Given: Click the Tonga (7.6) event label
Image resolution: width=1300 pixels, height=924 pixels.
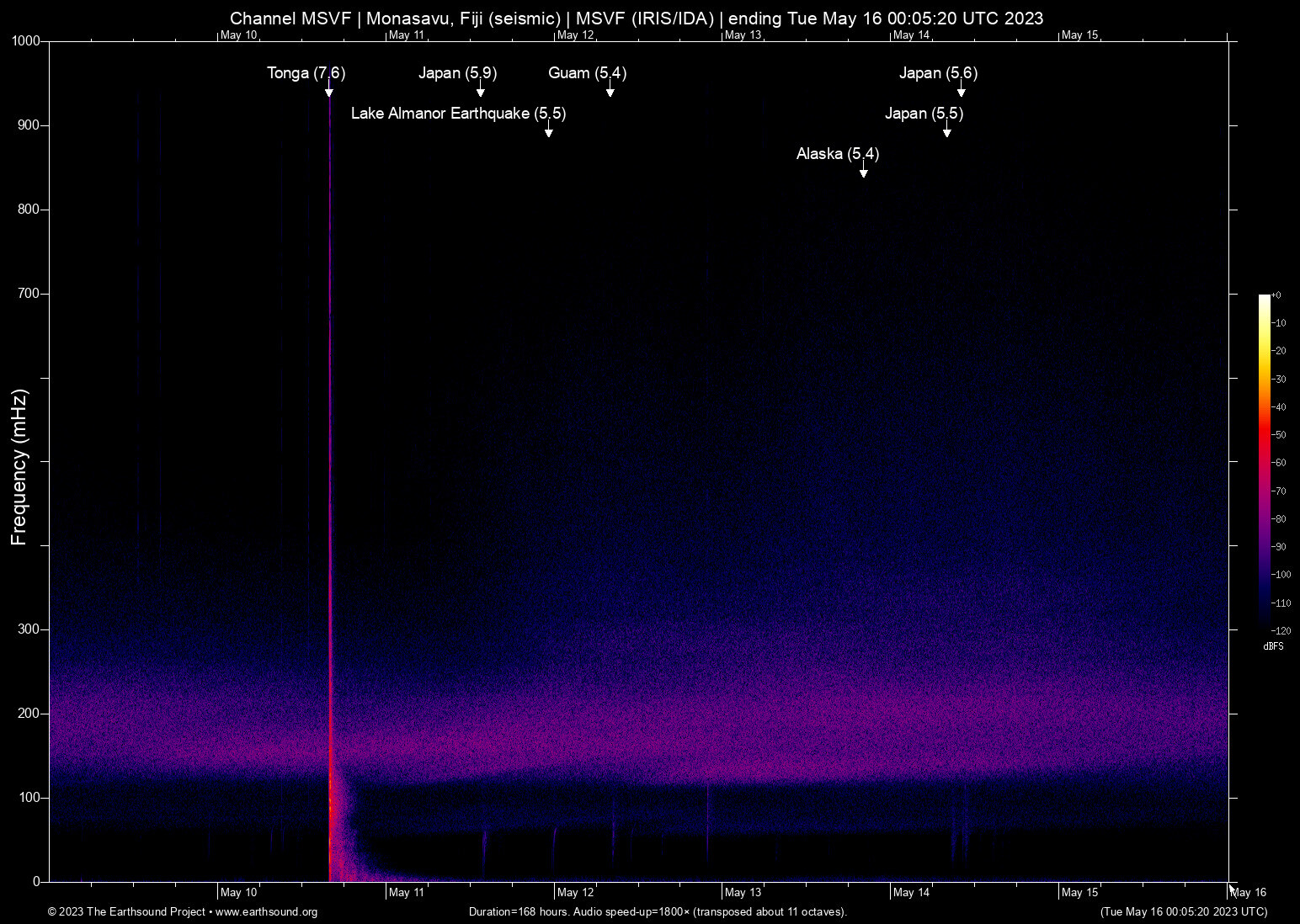Looking at the screenshot, I should coord(306,73).
